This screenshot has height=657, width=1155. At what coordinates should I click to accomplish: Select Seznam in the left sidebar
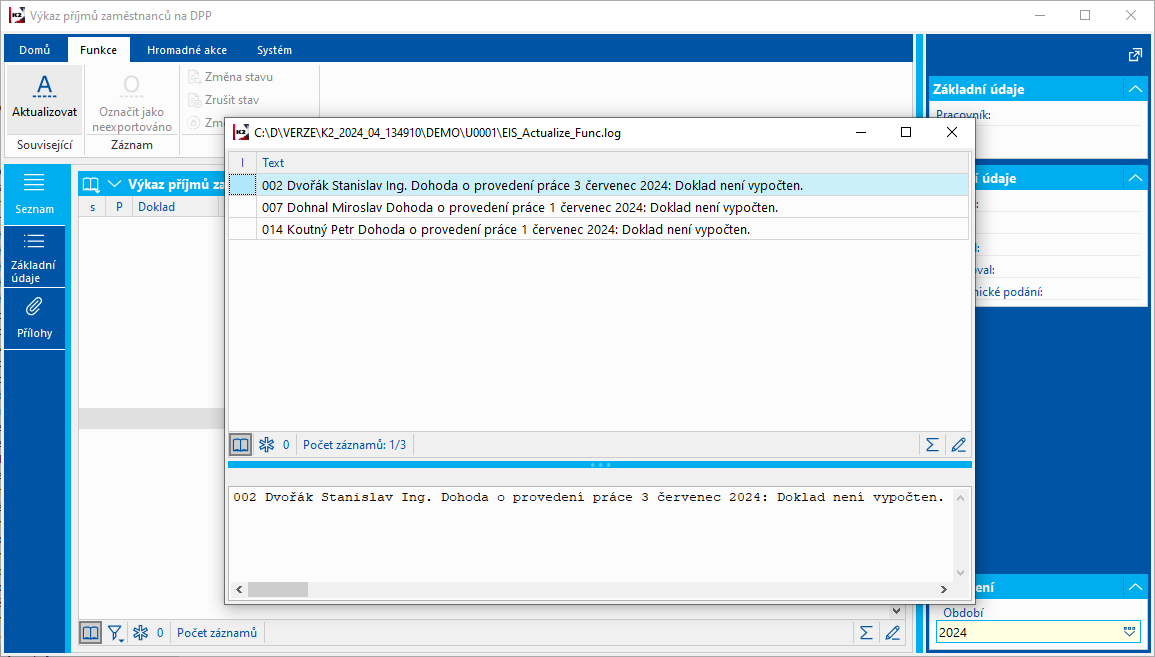35,194
